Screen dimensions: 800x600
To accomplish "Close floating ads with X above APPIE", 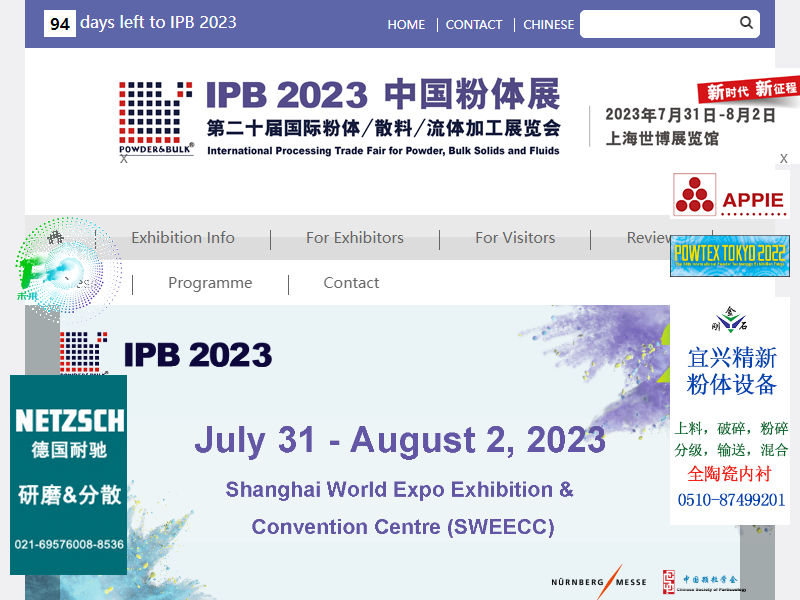I will pyautogui.click(x=784, y=159).
